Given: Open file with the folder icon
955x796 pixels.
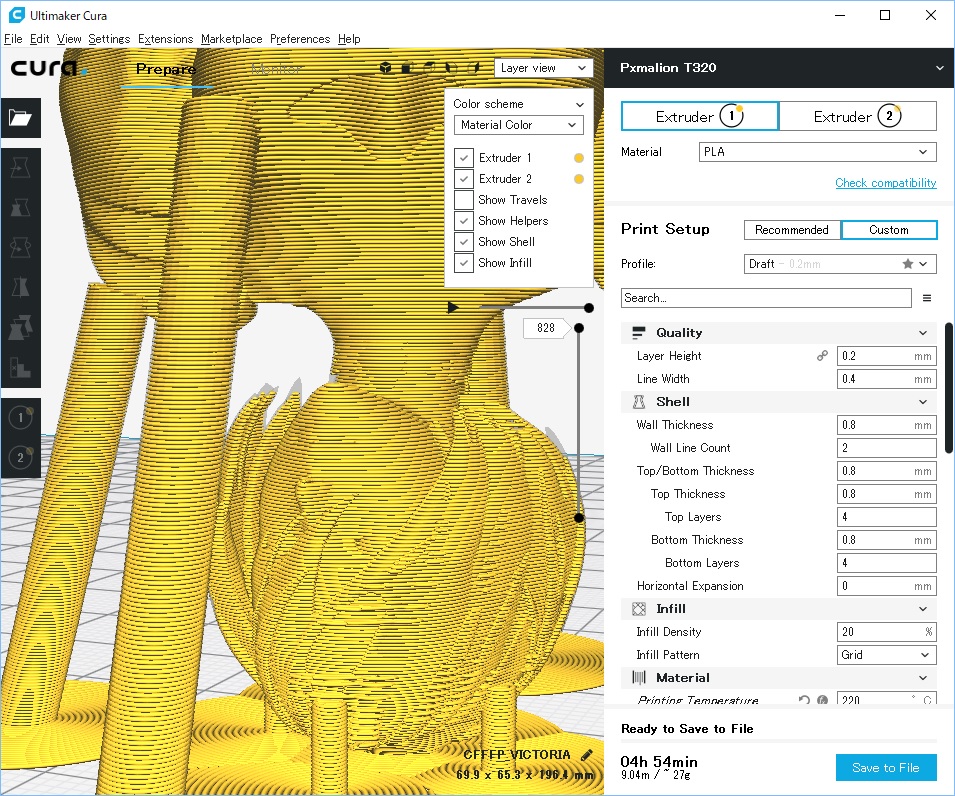Looking at the screenshot, I should click(20, 118).
